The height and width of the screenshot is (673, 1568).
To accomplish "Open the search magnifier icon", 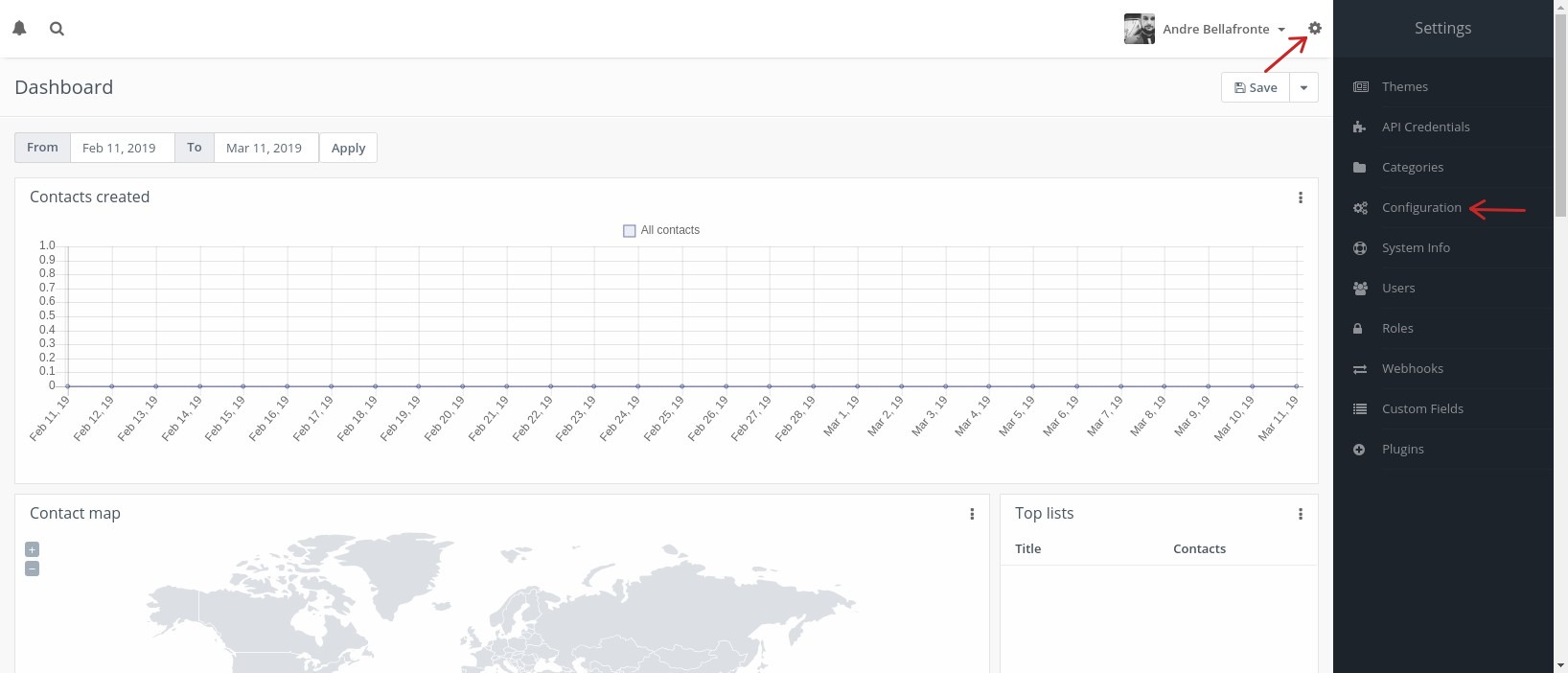I will pyautogui.click(x=58, y=29).
